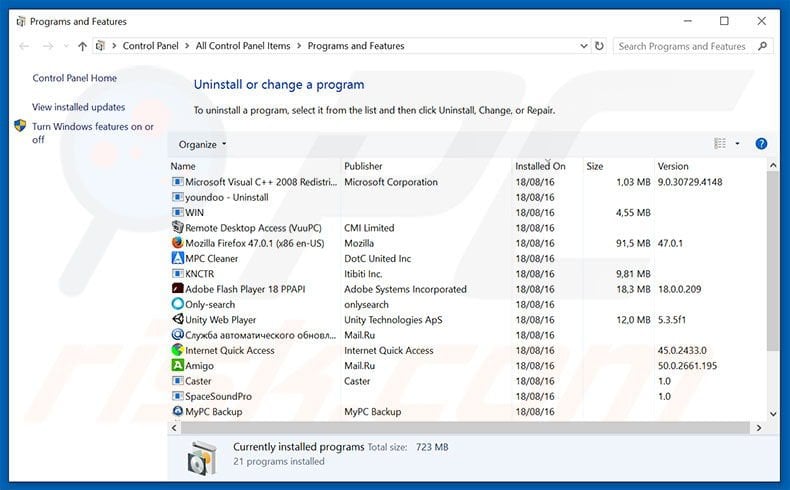Click the youndoo - Uninstall program icon
This screenshot has height=490, width=790.
click(177, 197)
